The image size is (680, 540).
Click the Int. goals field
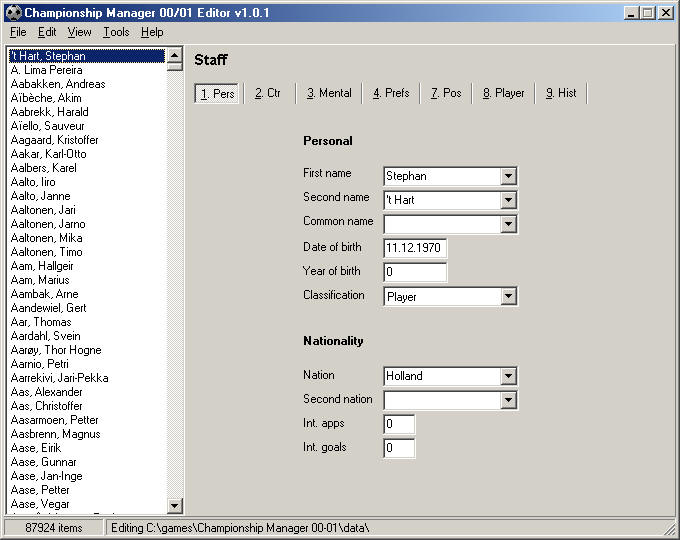[x=399, y=448]
